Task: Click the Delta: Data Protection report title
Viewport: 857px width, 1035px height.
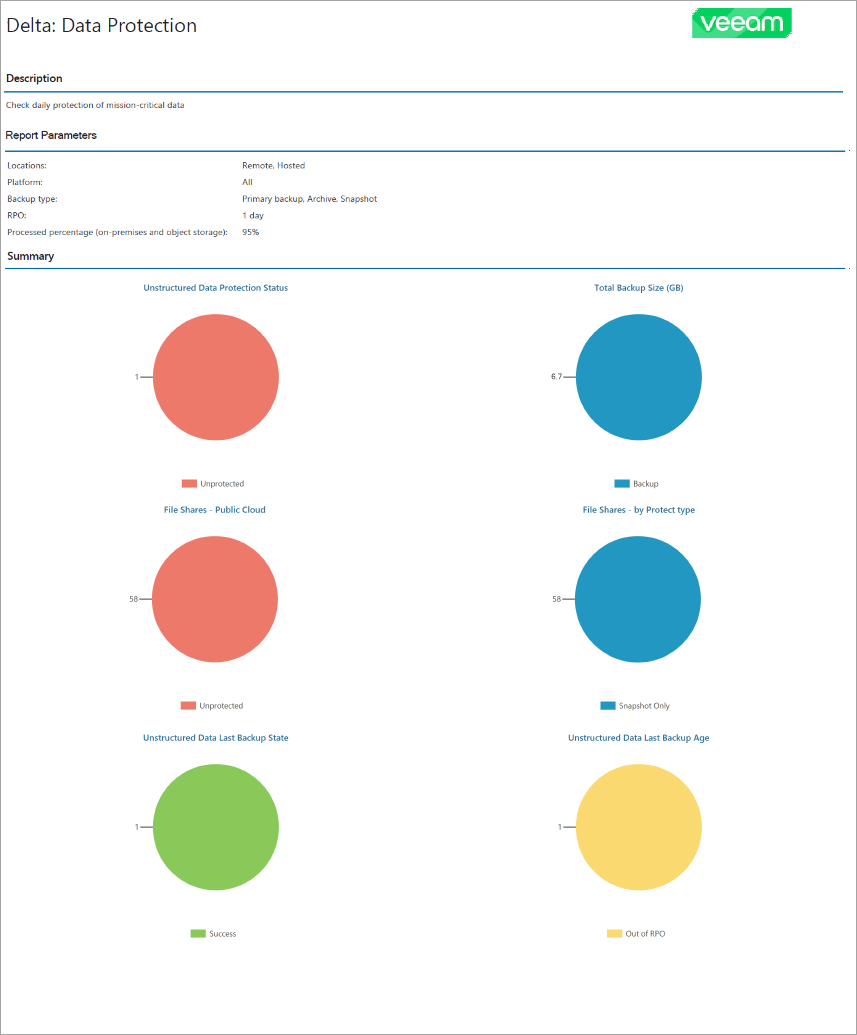Action: pyautogui.click(x=102, y=25)
